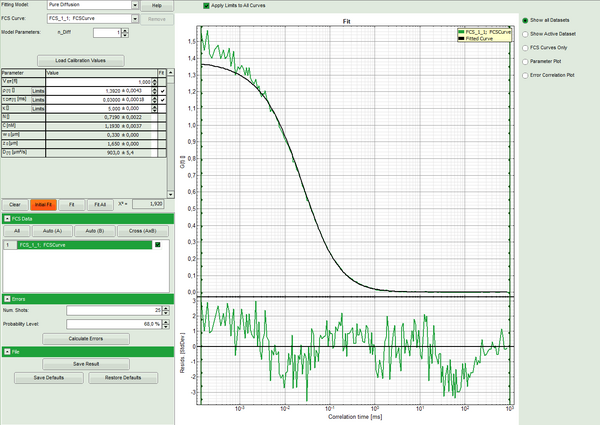The height and width of the screenshot is (425, 600).
Task: Collapse the Errors section
Action: [x=7, y=298]
